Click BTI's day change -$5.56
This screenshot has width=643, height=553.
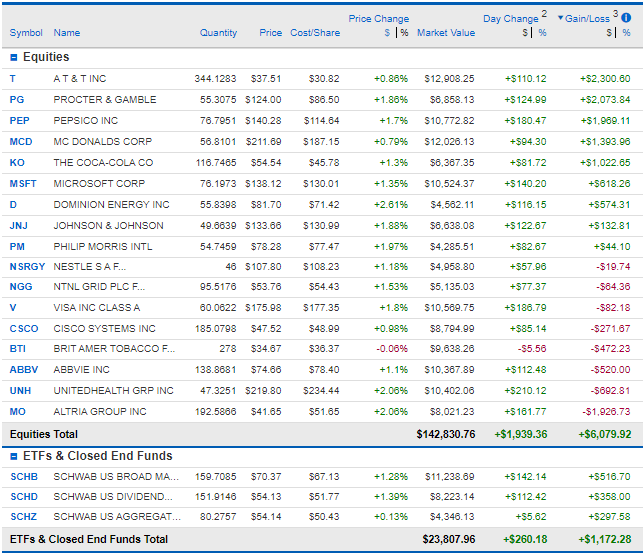532,348
